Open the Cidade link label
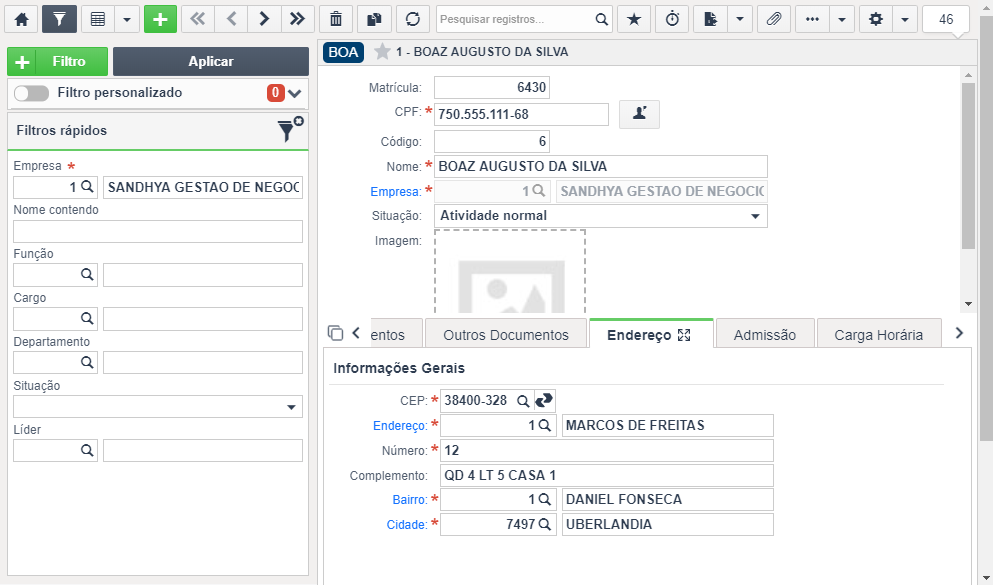Image resolution: width=993 pixels, height=585 pixels. point(407,525)
